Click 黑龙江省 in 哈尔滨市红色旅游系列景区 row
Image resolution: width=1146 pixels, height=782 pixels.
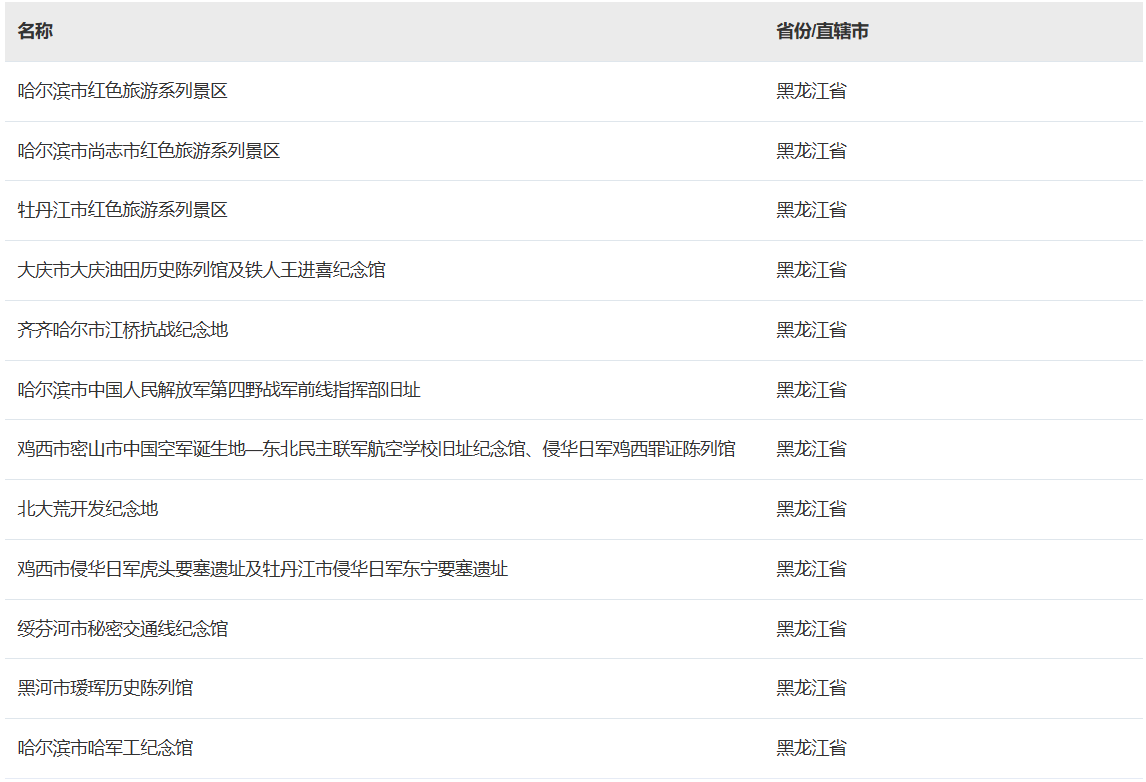click(x=811, y=91)
